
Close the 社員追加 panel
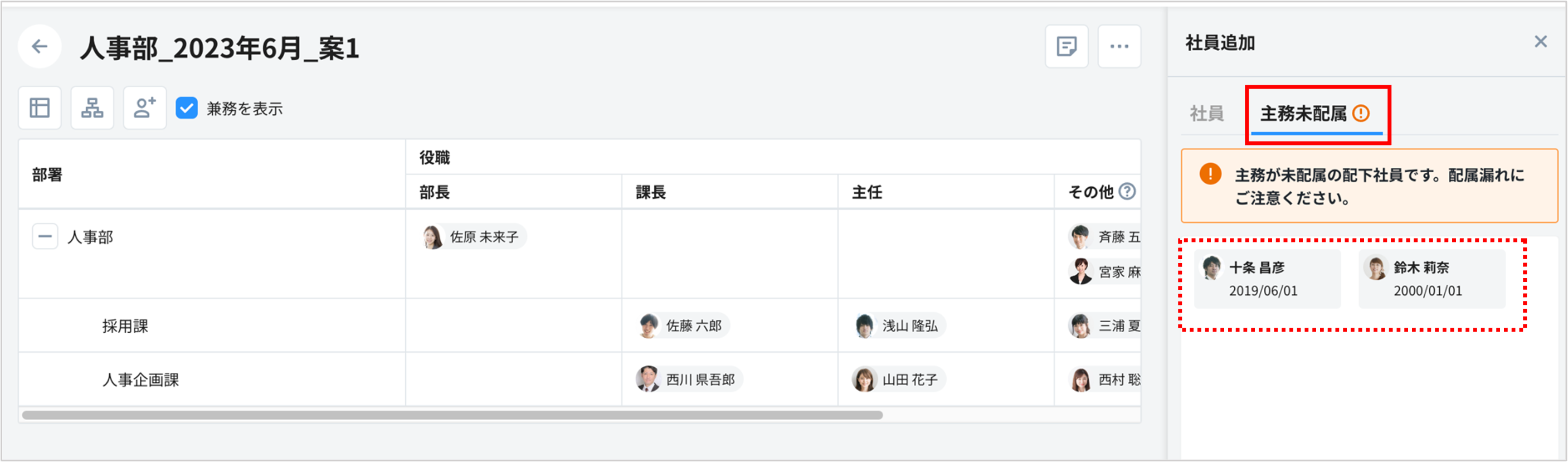[x=1540, y=41]
